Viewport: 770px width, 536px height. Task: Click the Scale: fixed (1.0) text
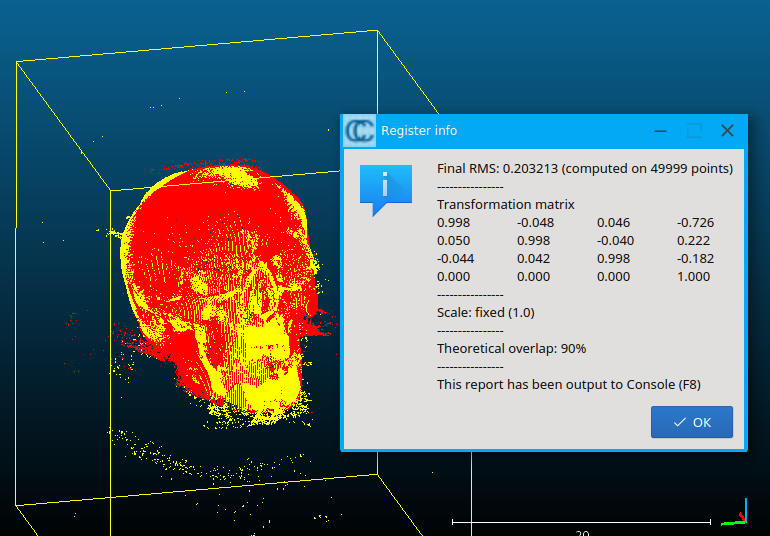(485, 312)
